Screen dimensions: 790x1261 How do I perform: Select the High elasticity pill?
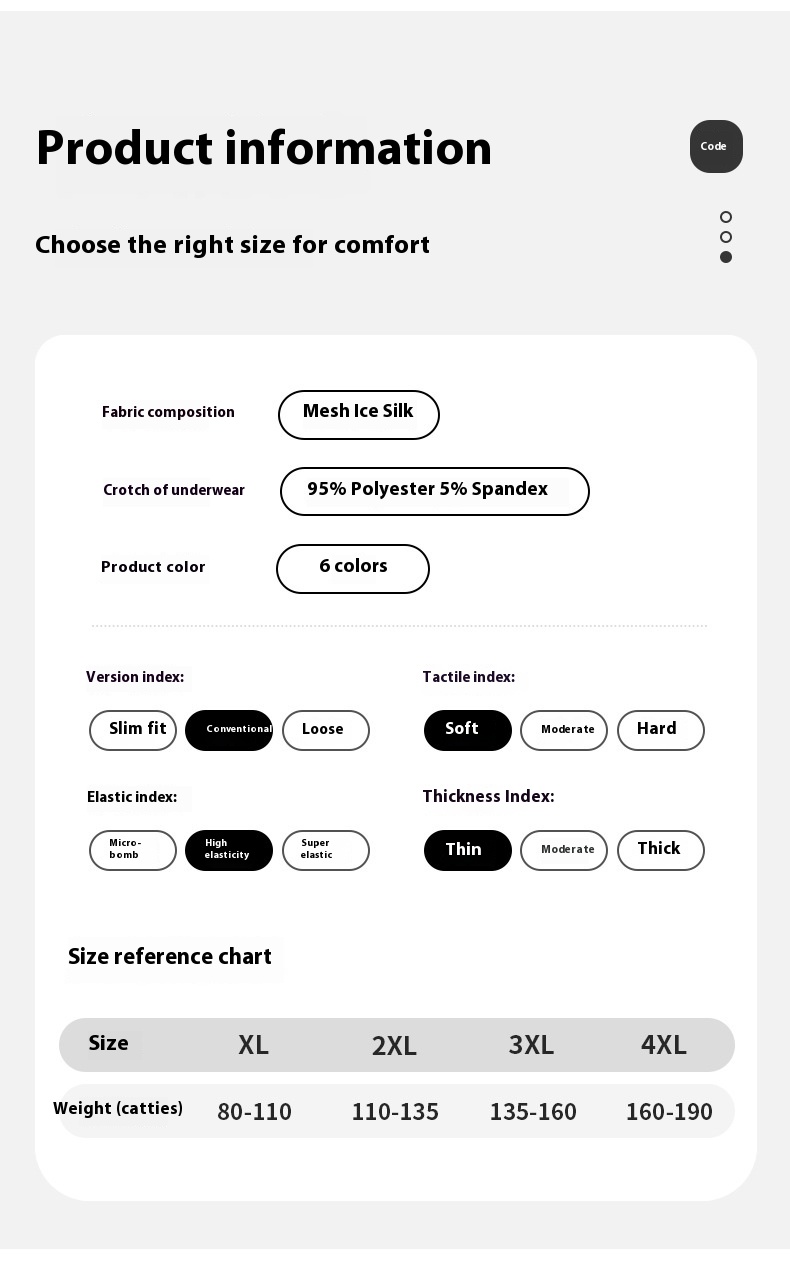(229, 850)
